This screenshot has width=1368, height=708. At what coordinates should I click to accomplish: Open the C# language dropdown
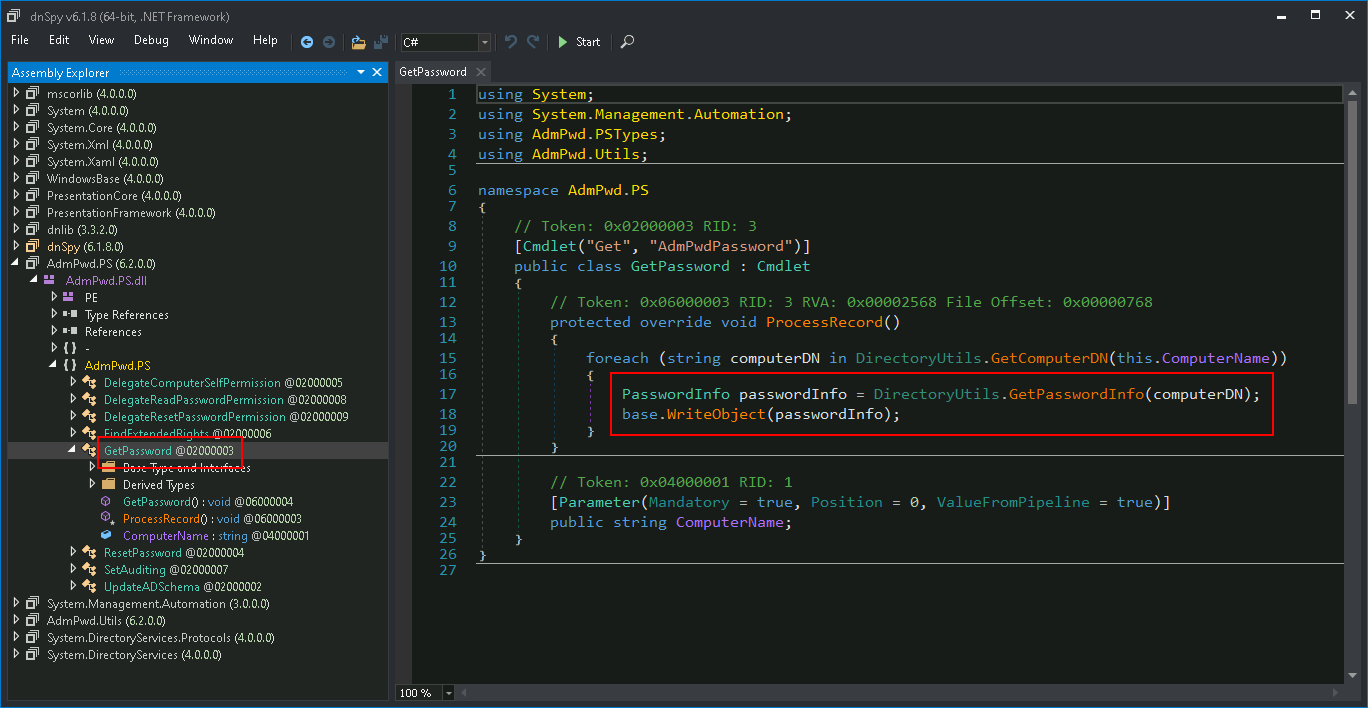click(x=485, y=42)
